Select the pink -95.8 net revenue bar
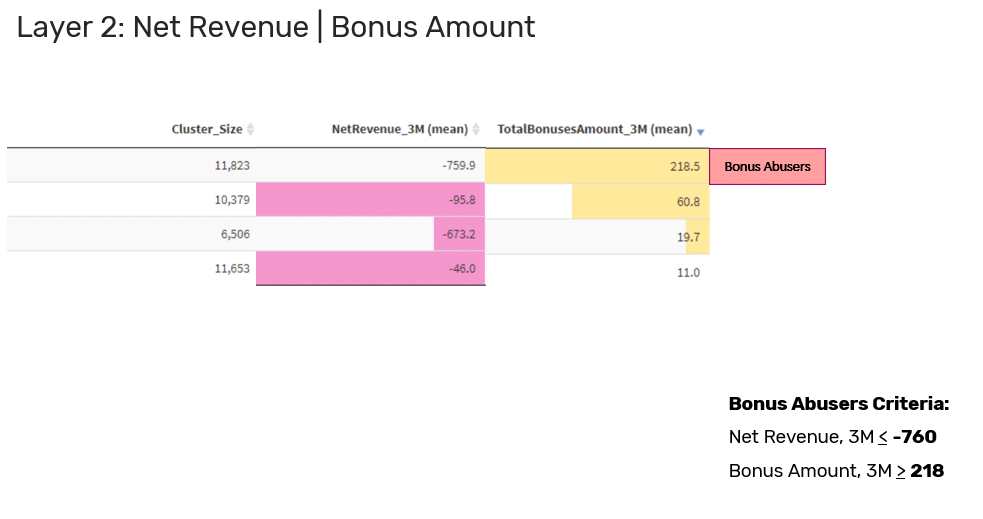The image size is (983, 519). coord(370,202)
